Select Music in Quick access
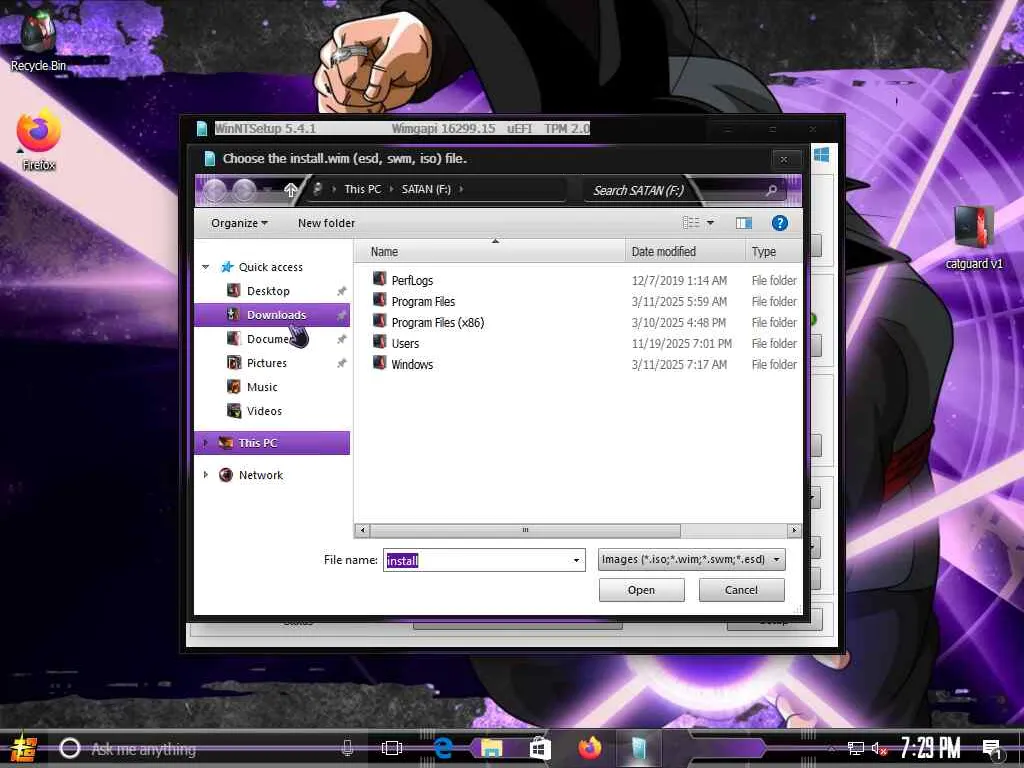The height and width of the screenshot is (768, 1024). pos(262,387)
